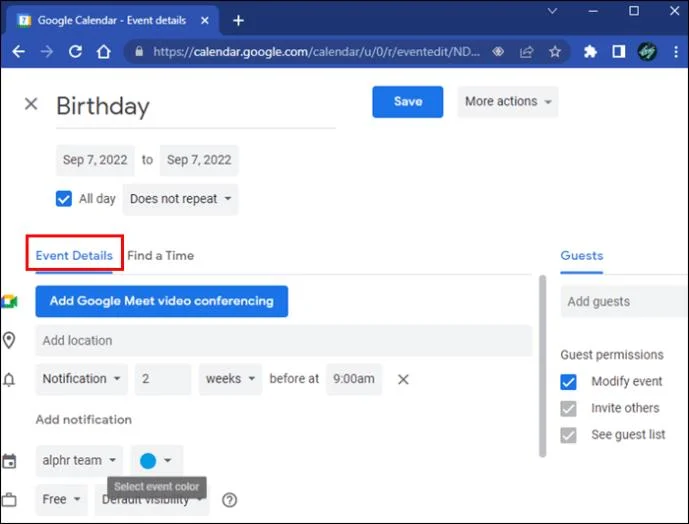Click the browser address bar URL
689x524 pixels.
[x=316, y=52]
